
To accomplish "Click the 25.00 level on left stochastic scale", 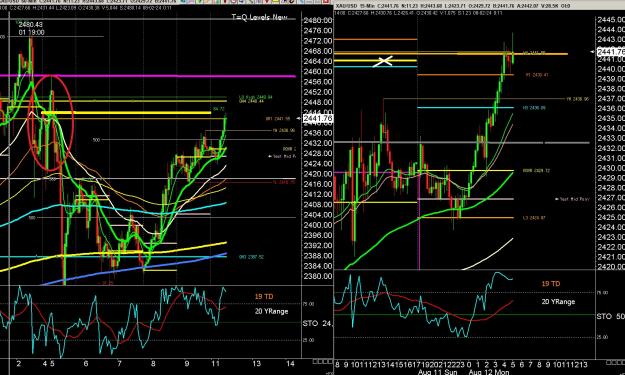I will [309, 340].
